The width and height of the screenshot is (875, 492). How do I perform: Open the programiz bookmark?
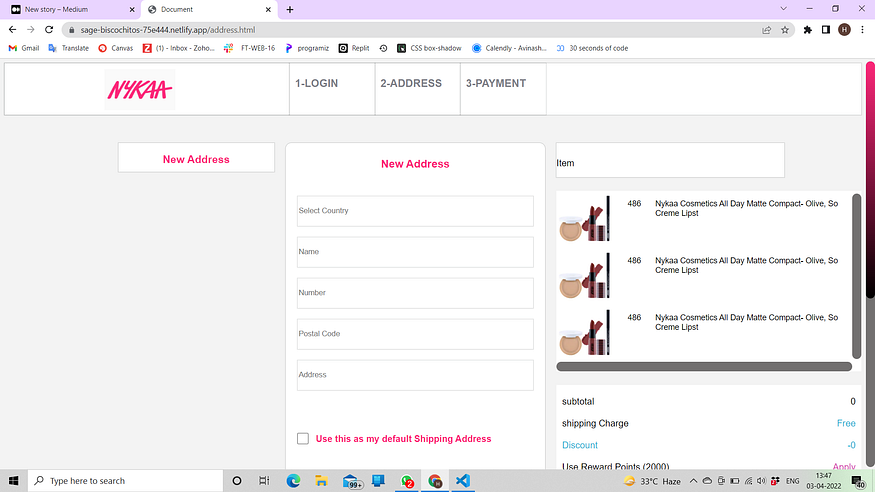[x=307, y=48]
